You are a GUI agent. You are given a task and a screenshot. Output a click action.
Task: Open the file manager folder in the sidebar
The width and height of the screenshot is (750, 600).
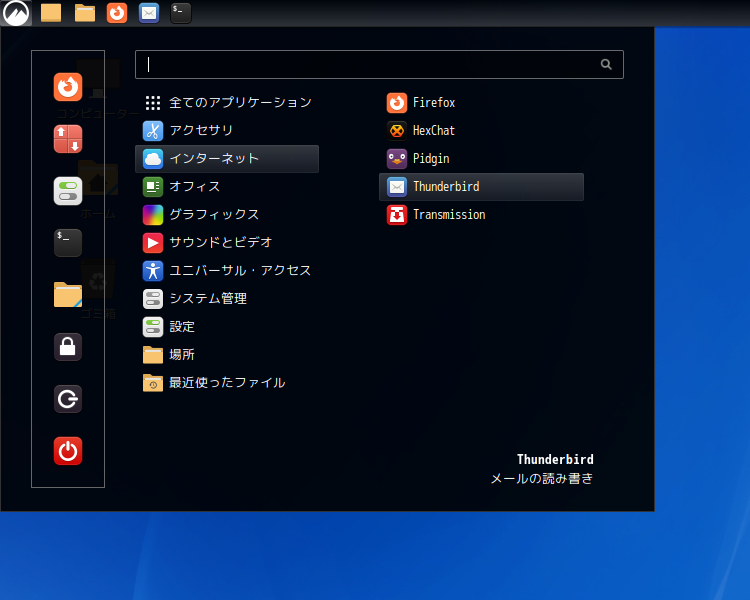[x=68, y=295]
